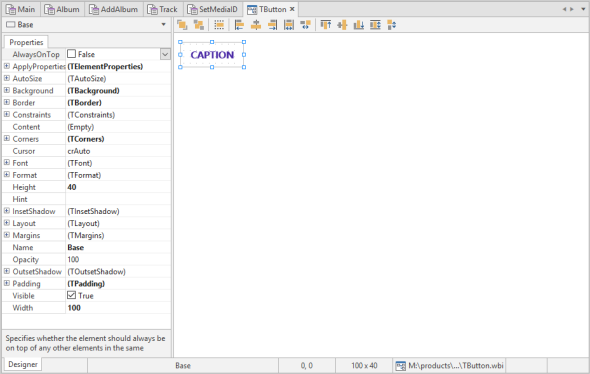The width and height of the screenshot is (590, 374).
Task: Align selected elements to the left edge
Action: click(x=239, y=25)
